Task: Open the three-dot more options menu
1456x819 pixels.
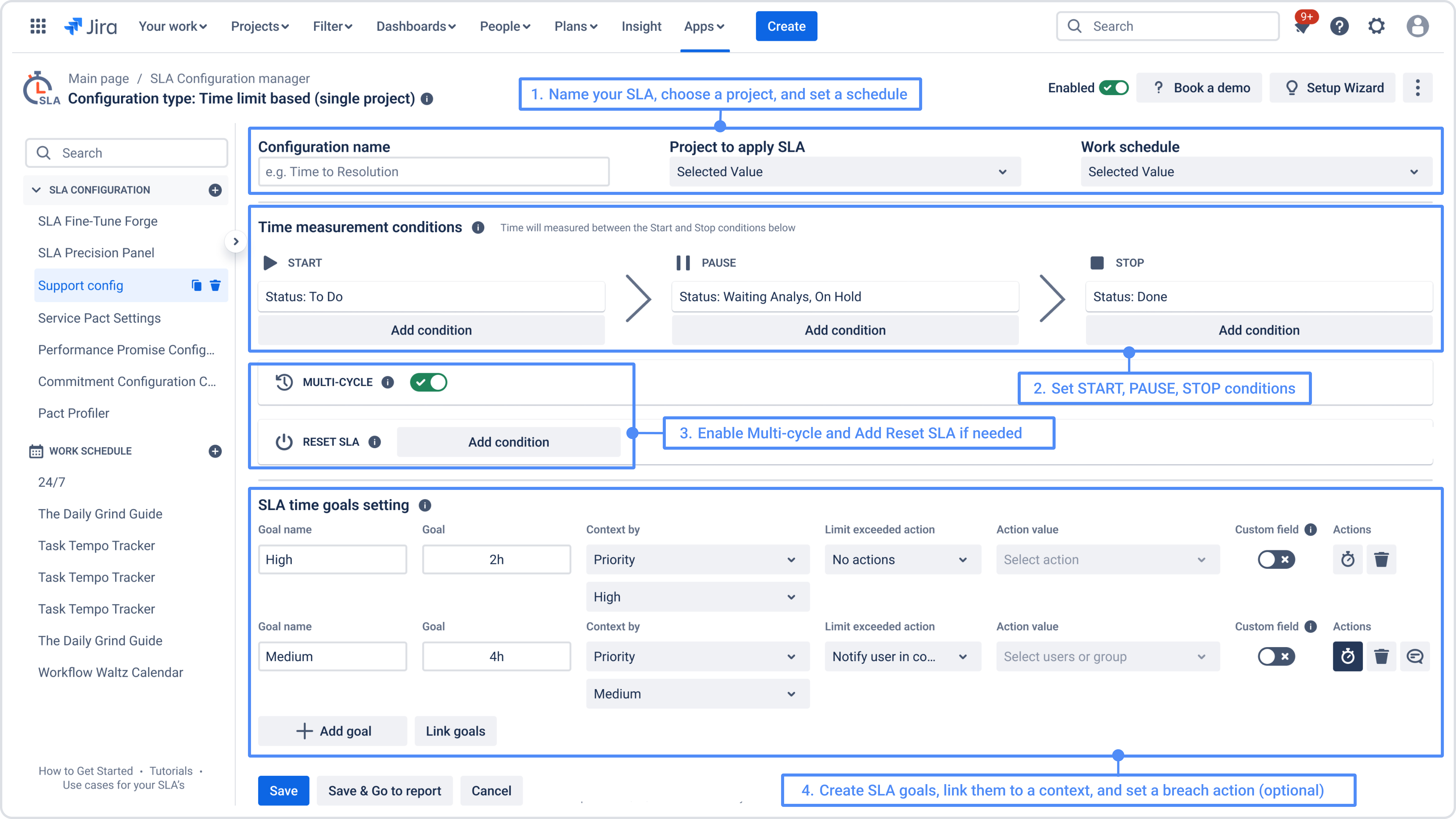Action: [x=1418, y=88]
